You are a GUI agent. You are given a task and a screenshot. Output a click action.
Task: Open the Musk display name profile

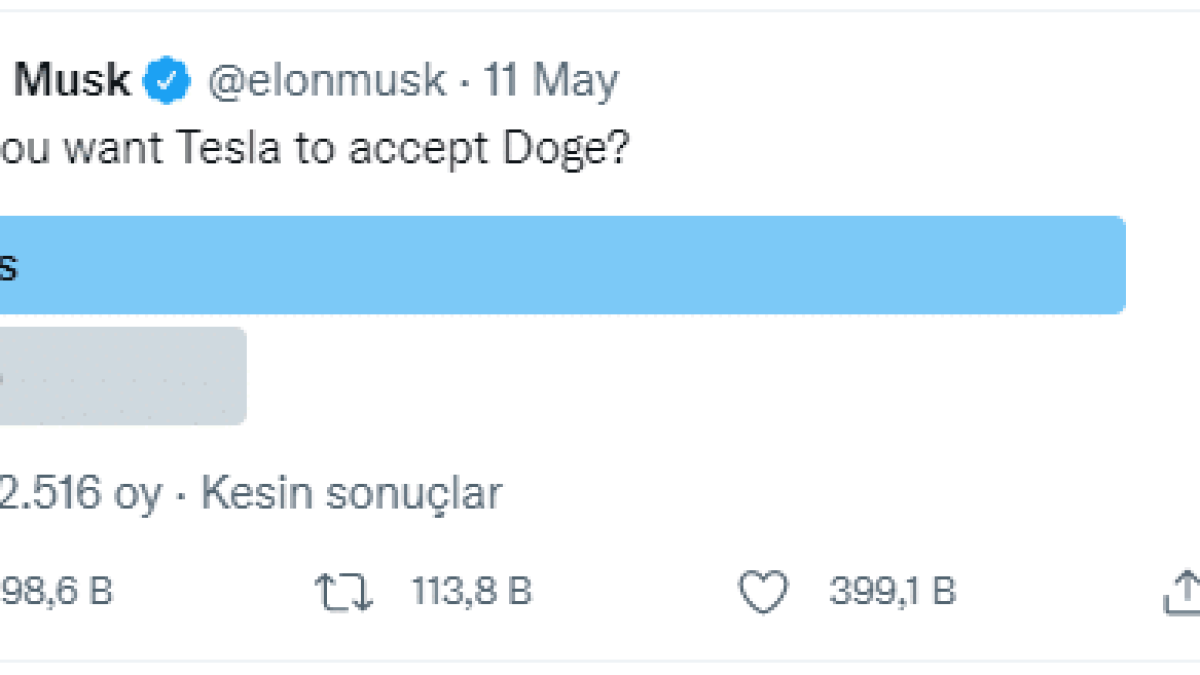coord(72,80)
